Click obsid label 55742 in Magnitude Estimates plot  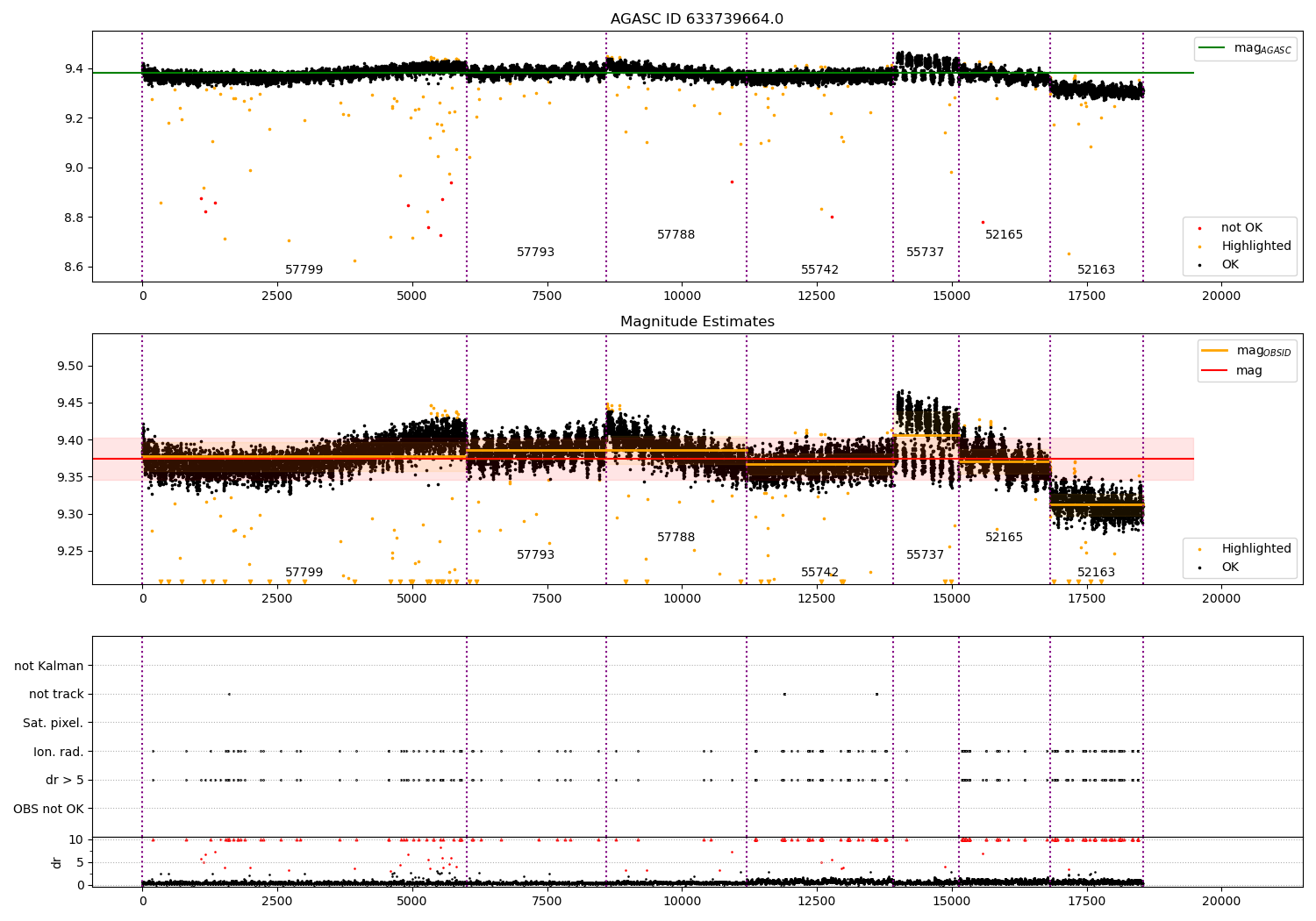point(819,573)
